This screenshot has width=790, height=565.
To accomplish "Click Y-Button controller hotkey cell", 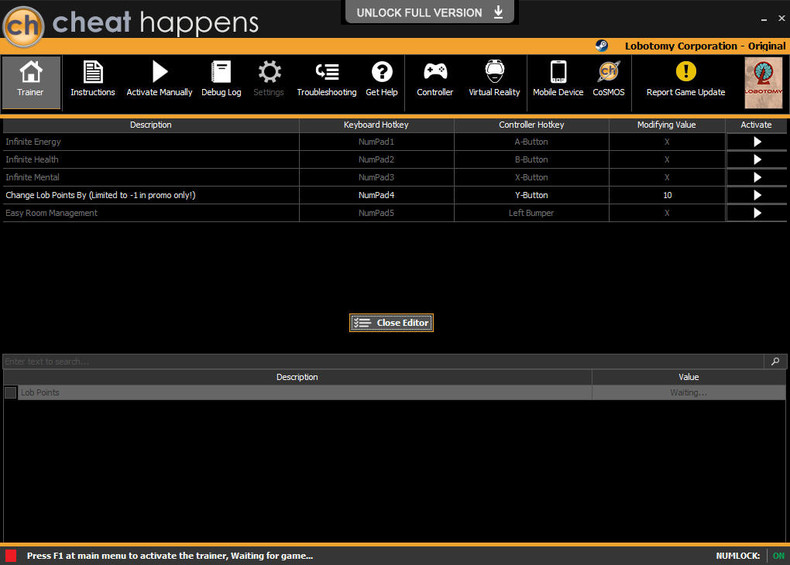I will 532,195.
